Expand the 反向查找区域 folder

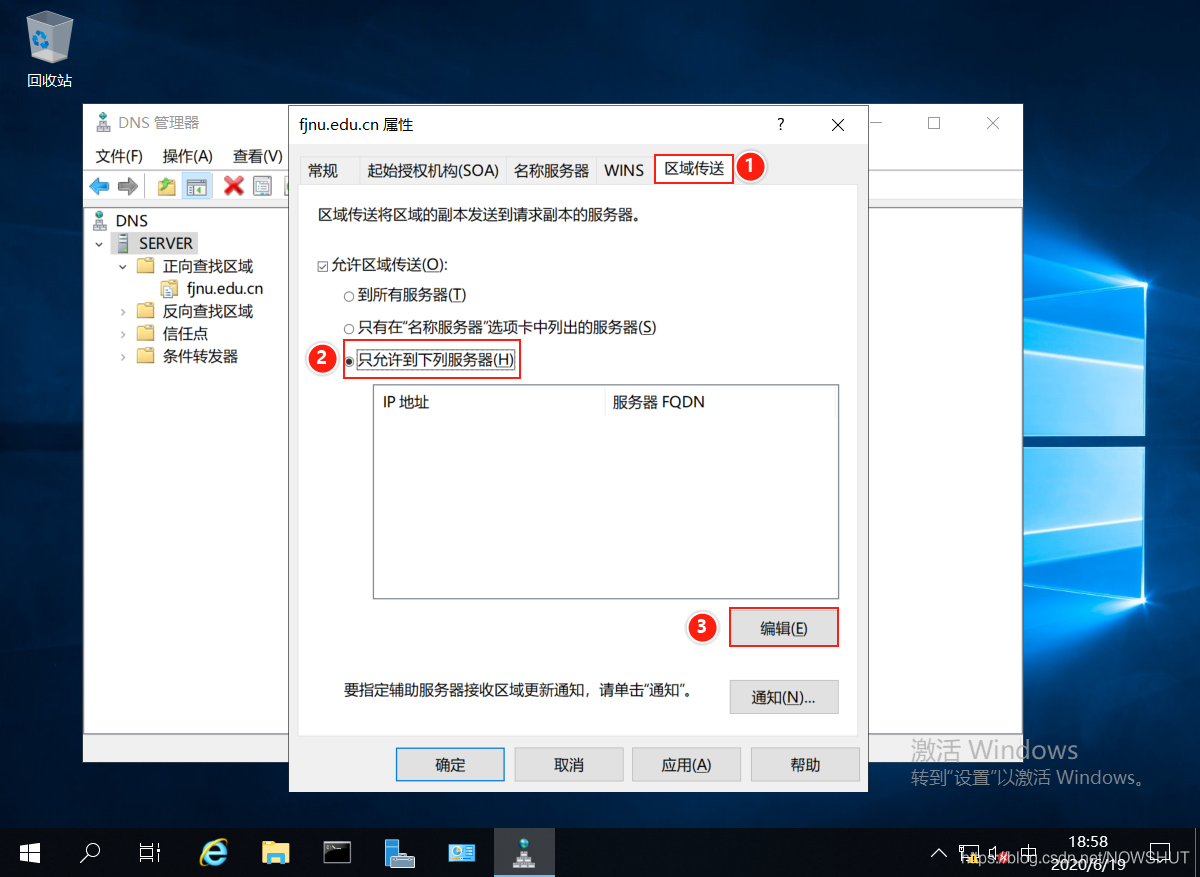[x=123, y=311]
